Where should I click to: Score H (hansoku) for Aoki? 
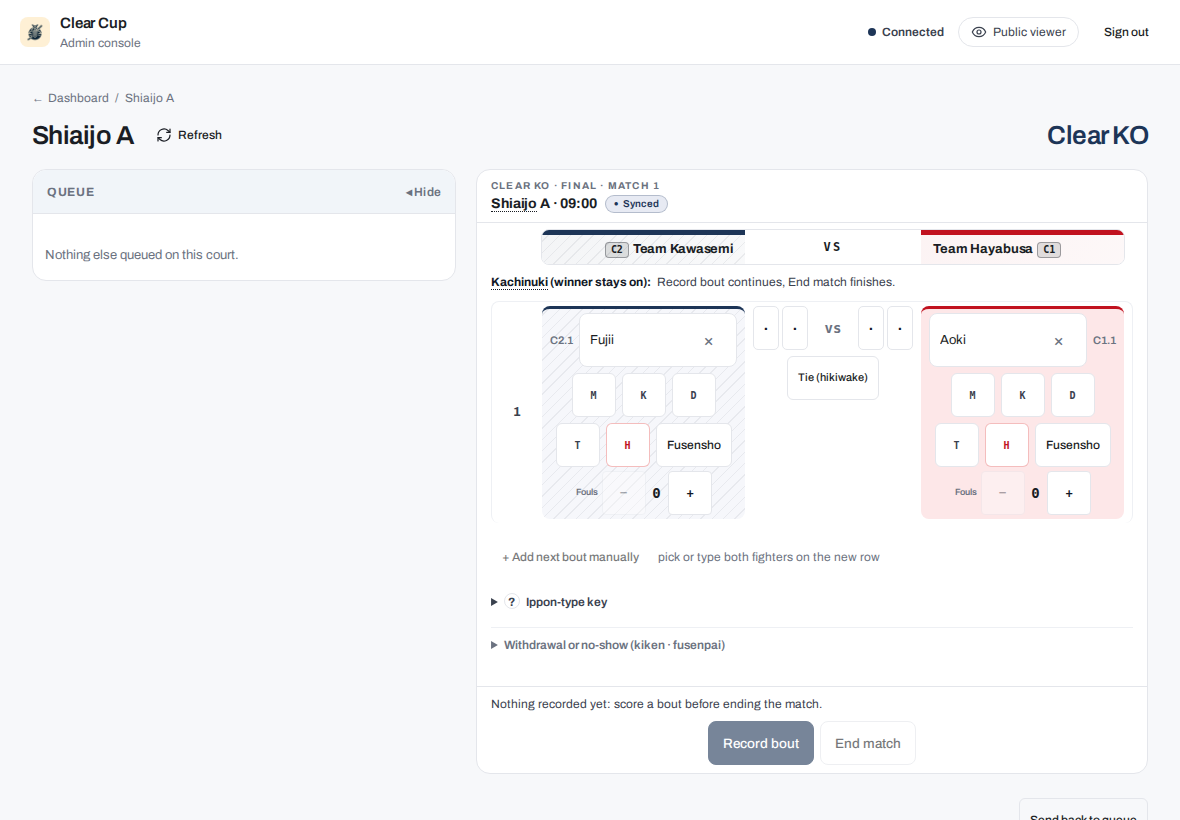(x=1006, y=445)
